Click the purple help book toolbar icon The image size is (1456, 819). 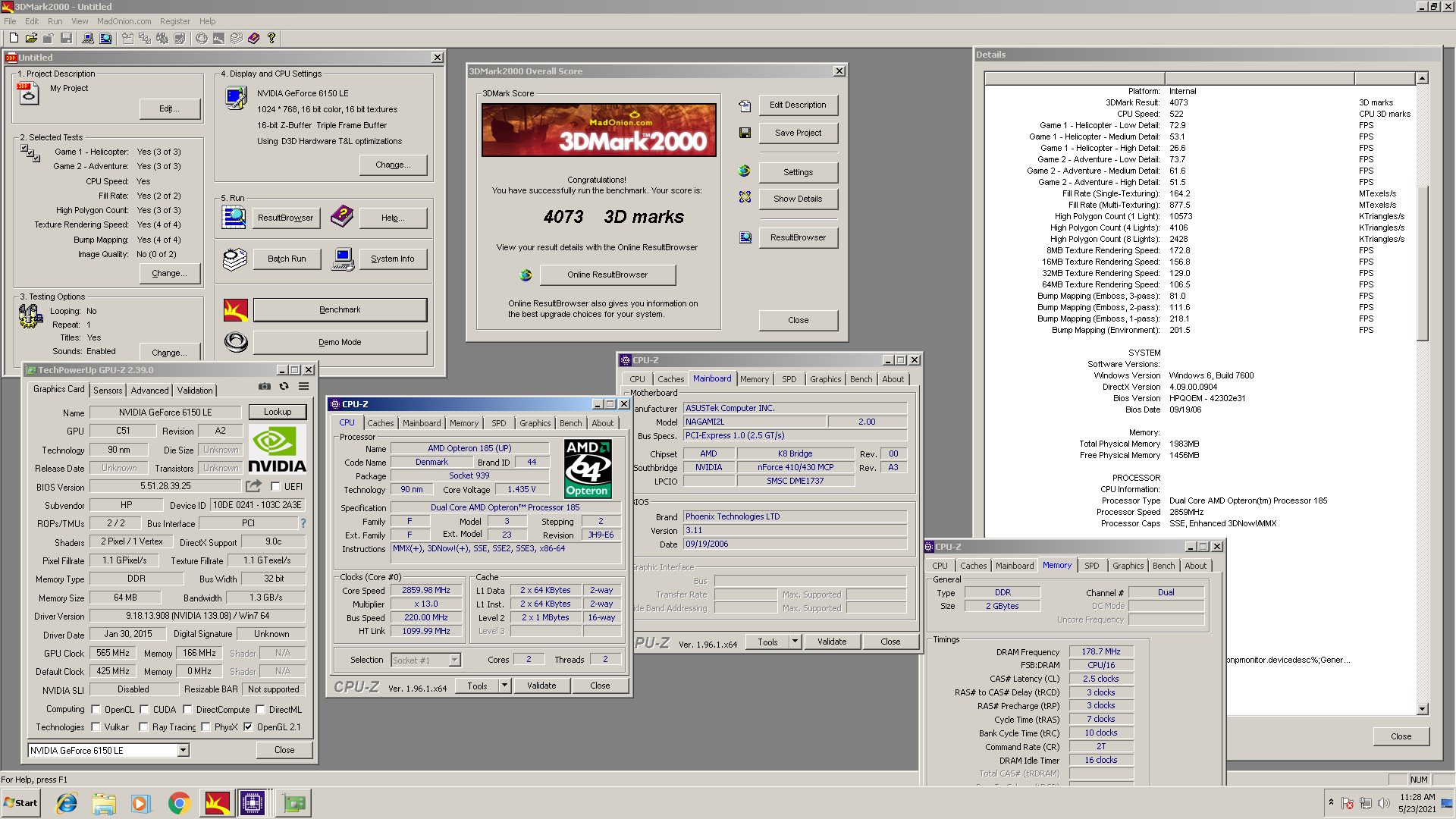pos(253,38)
